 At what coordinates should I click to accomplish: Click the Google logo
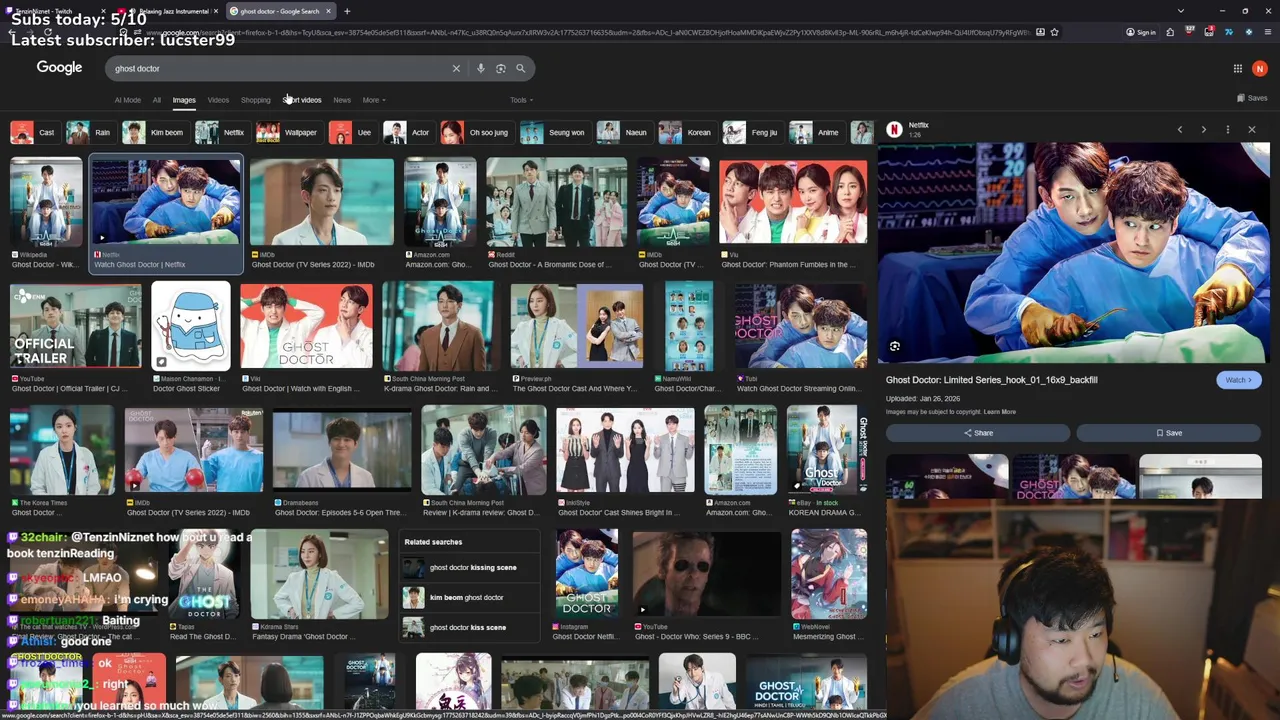point(59,68)
